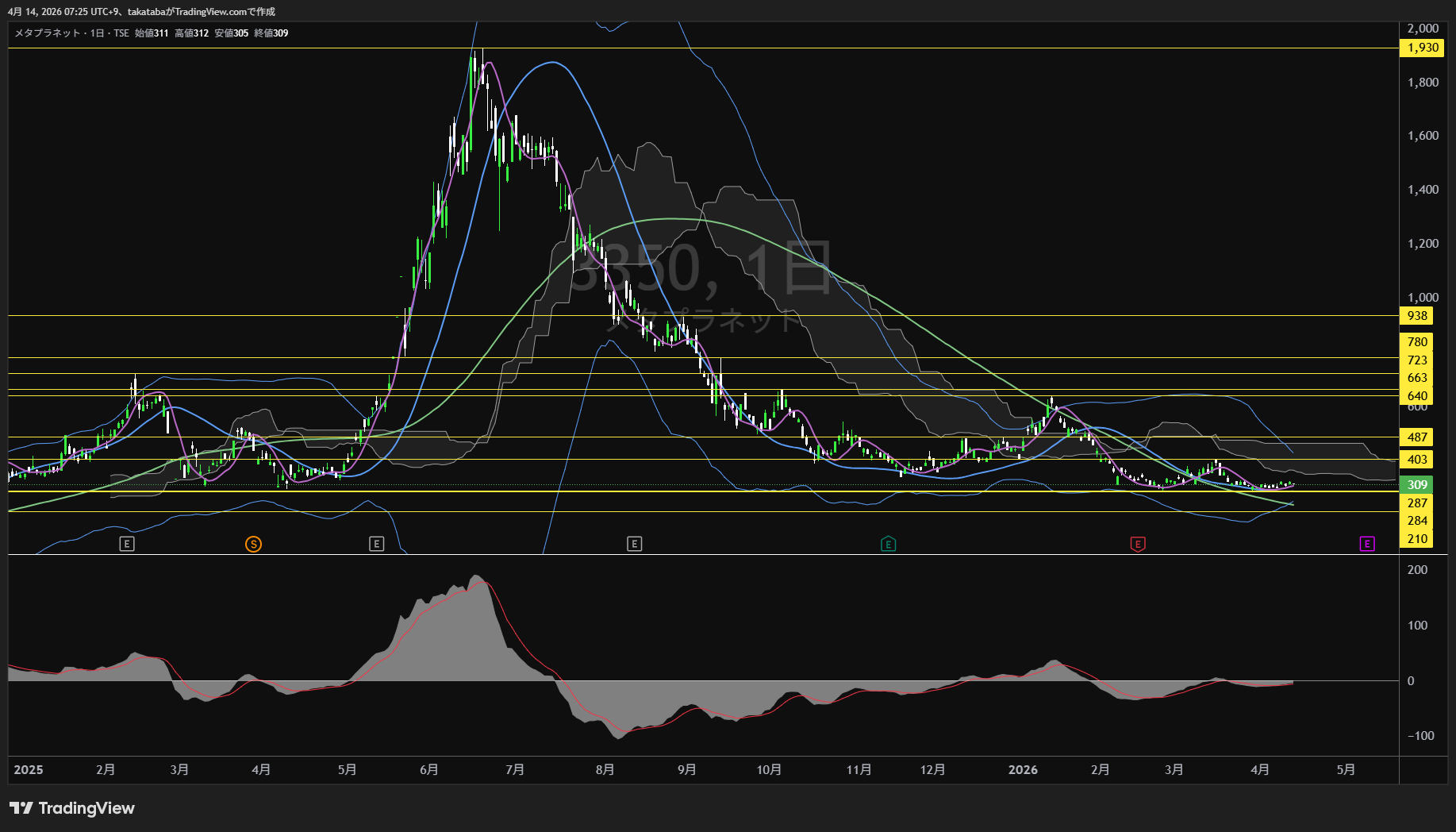Image resolution: width=1456 pixels, height=832 pixels.
Task: Click the red E earnings marker
Action: click(1137, 544)
